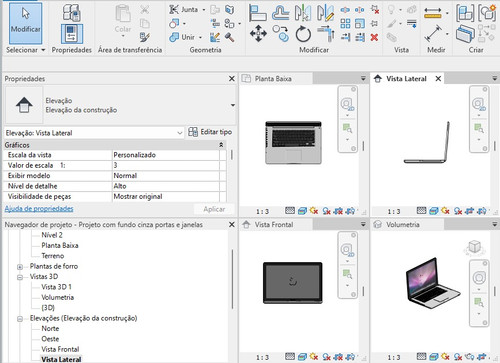
Task: Click scale 1:3 in Vista Frontal view
Action: click(x=262, y=357)
